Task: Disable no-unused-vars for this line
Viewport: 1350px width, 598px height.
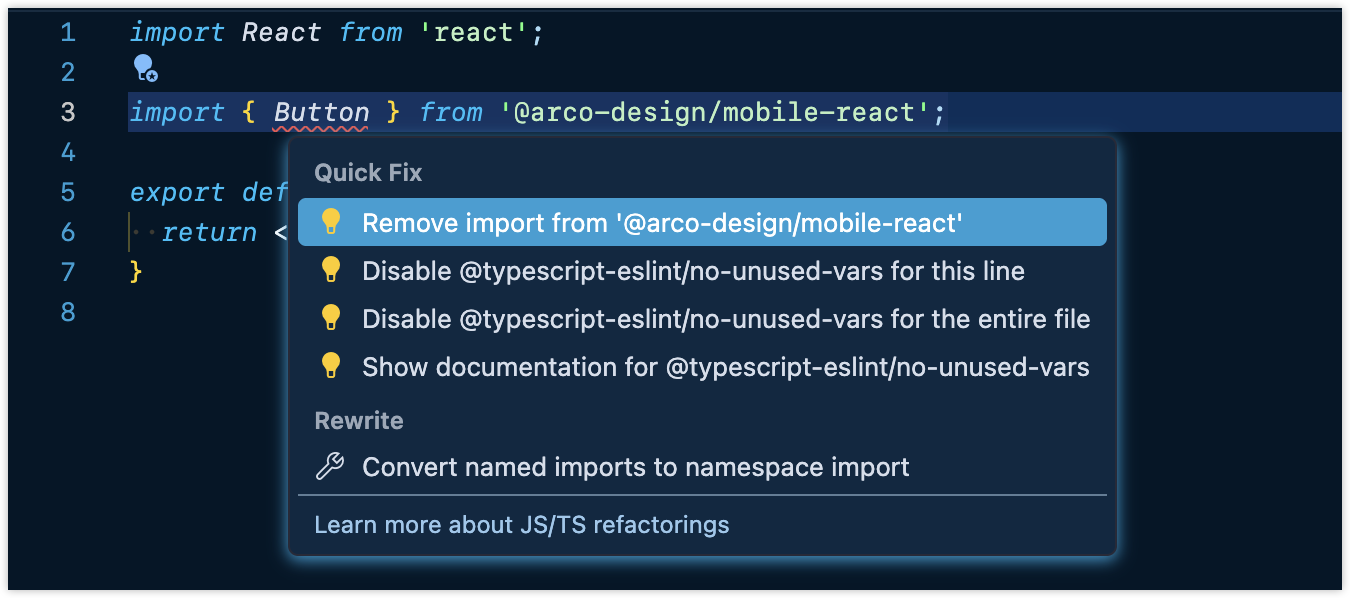Action: tap(693, 271)
